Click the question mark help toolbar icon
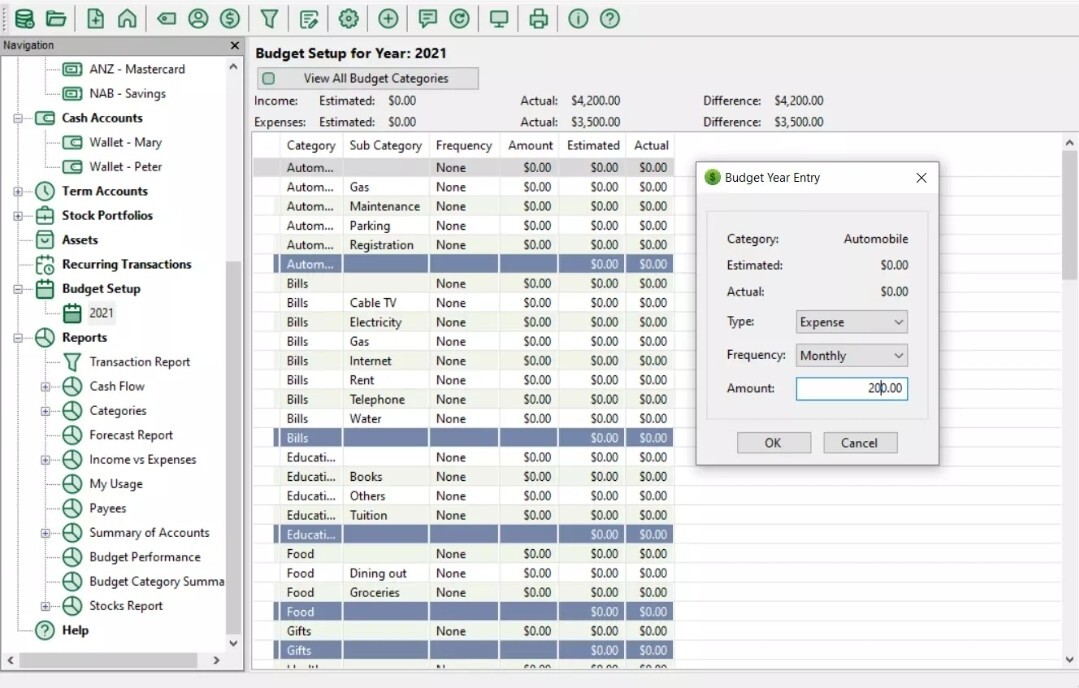 tap(610, 19)
